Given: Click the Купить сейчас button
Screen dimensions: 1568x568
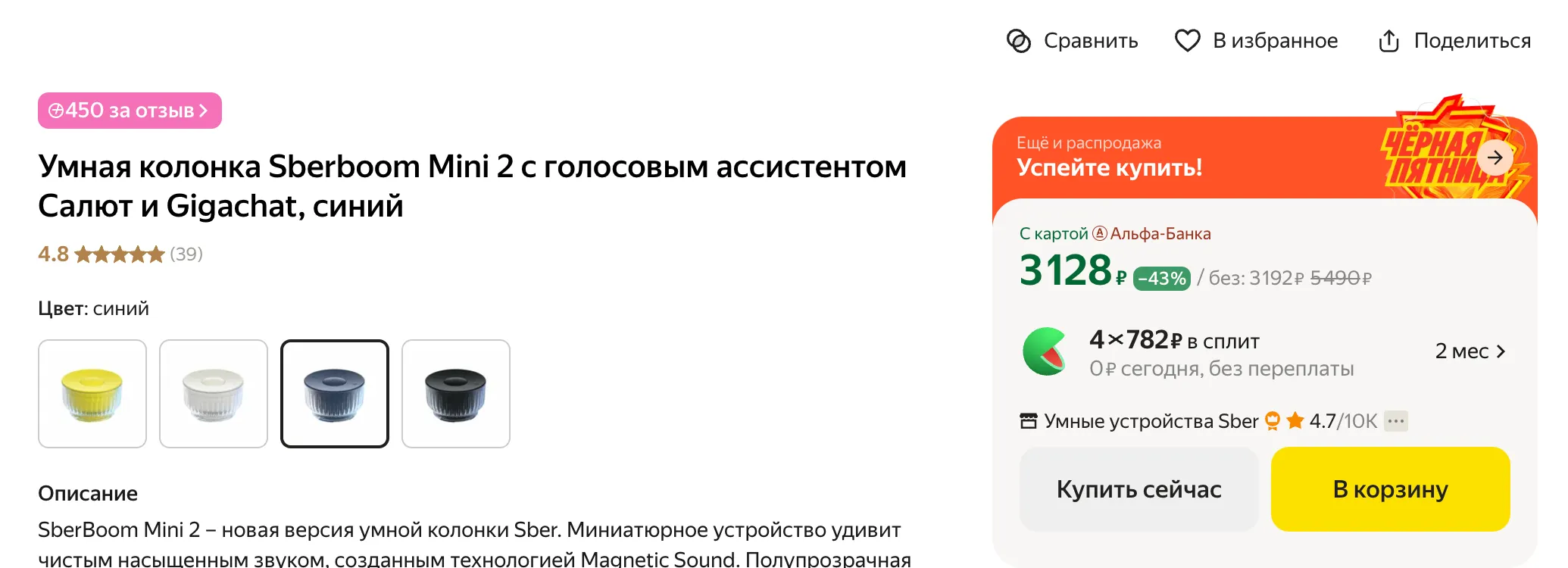Looking at the screenshot, I should pyautogui.click(x=1139, y=489).
